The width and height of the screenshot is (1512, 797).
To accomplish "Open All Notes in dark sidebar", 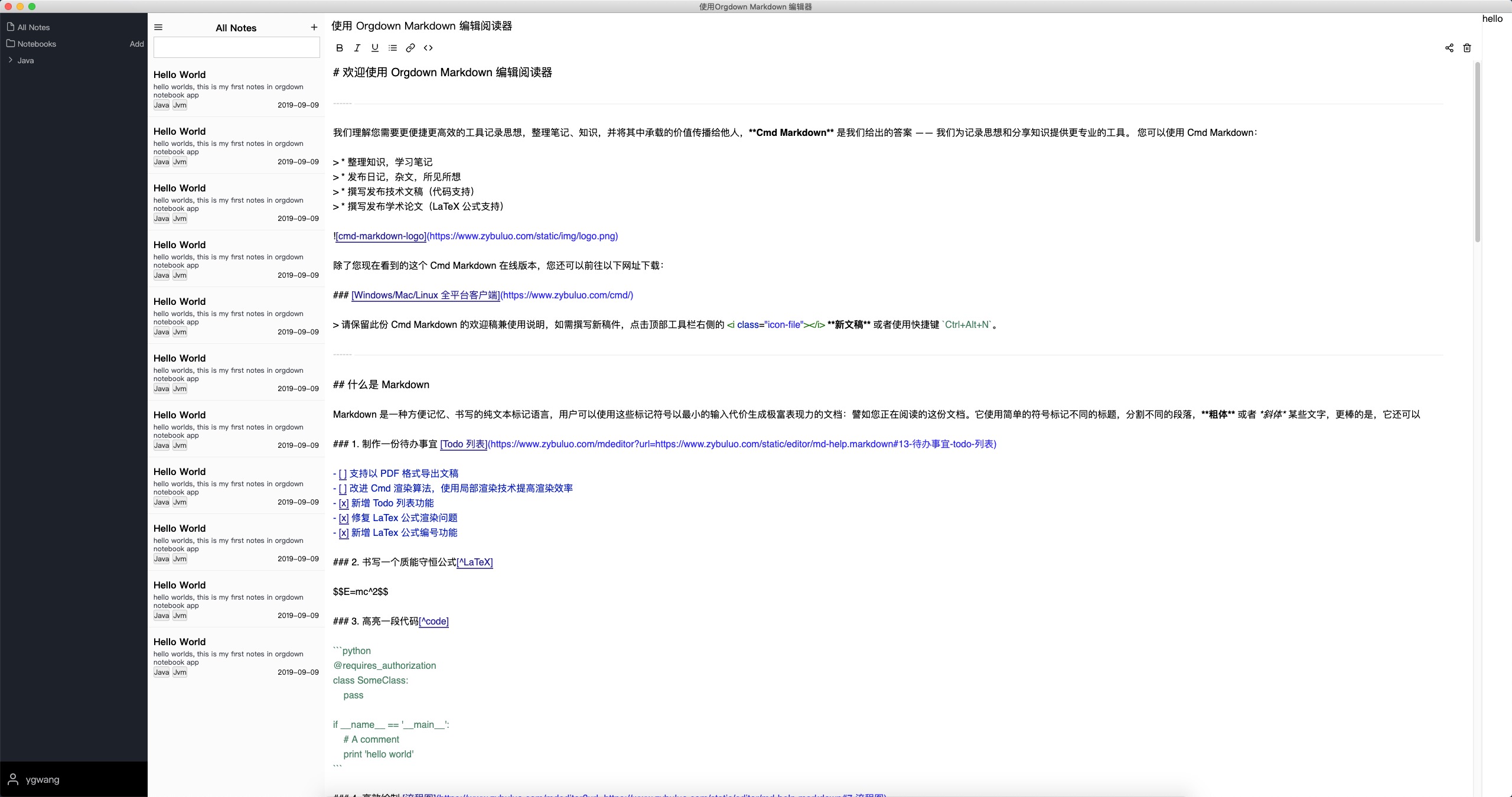I will tap(34, 27).
